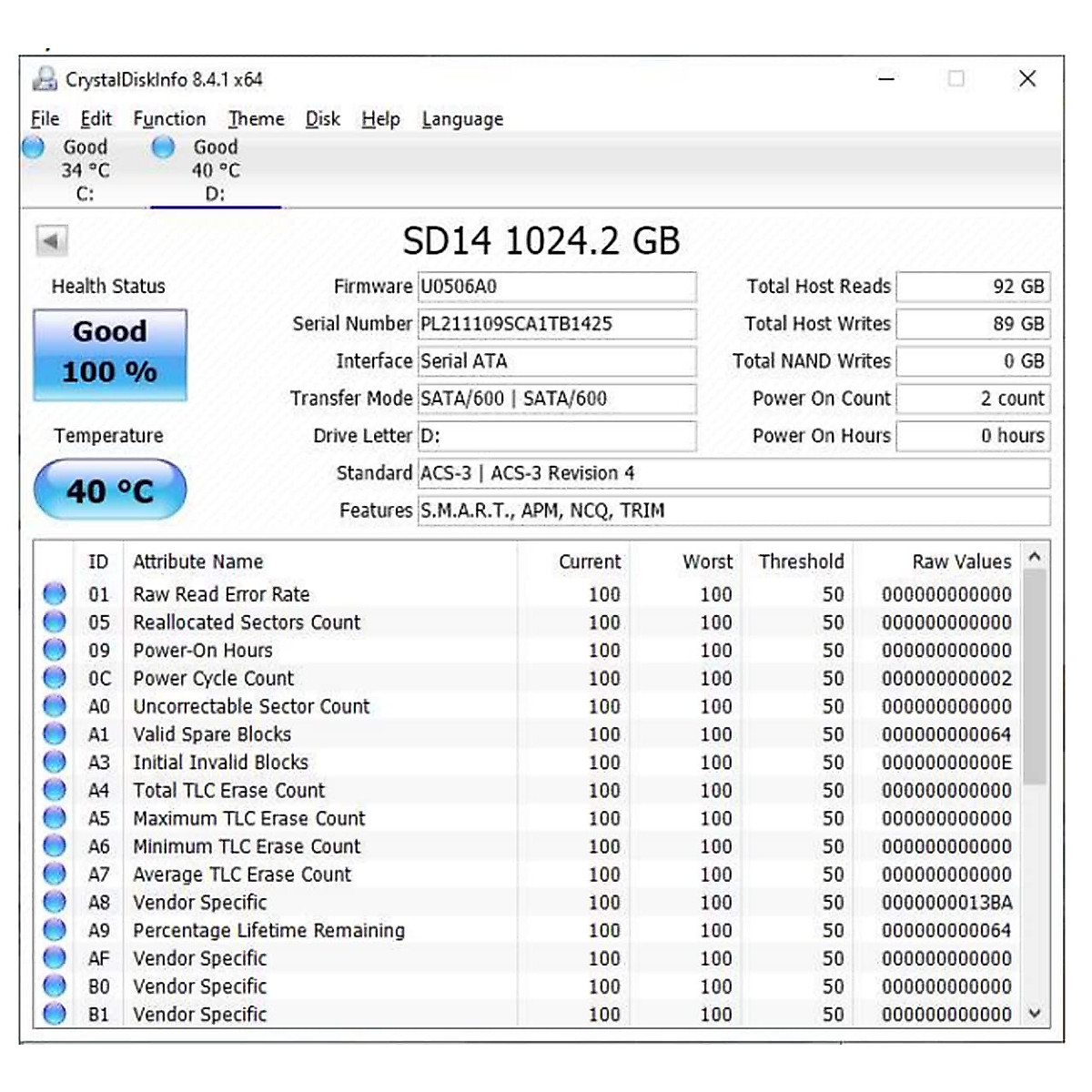Click the blue indicator for Power-On Hours attribute
1092x1092 pixels.
54,650
